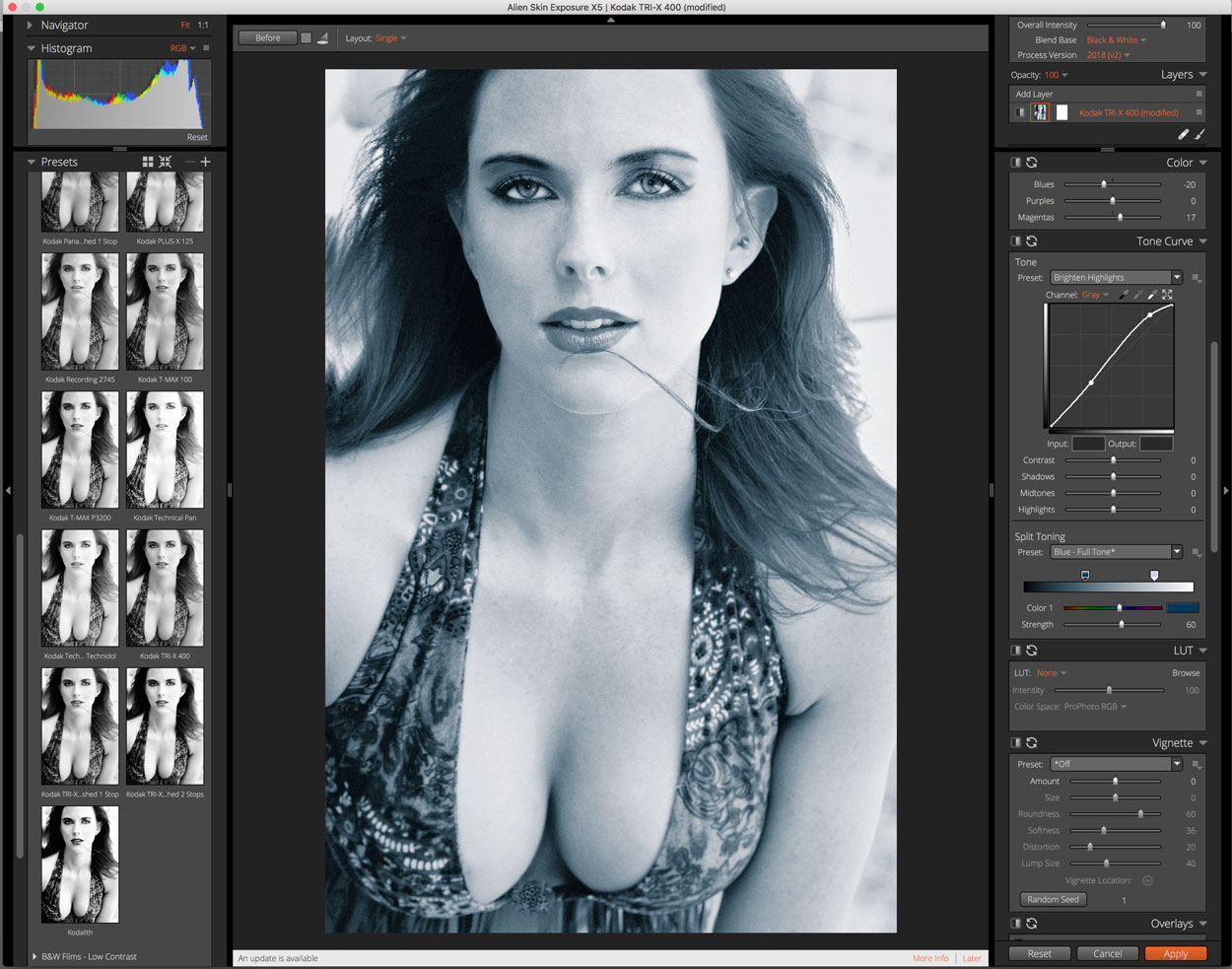This screenshot has width=1232, height=969.
Task: Reset the LUT panel with circular arrows
Action: 1032,651
